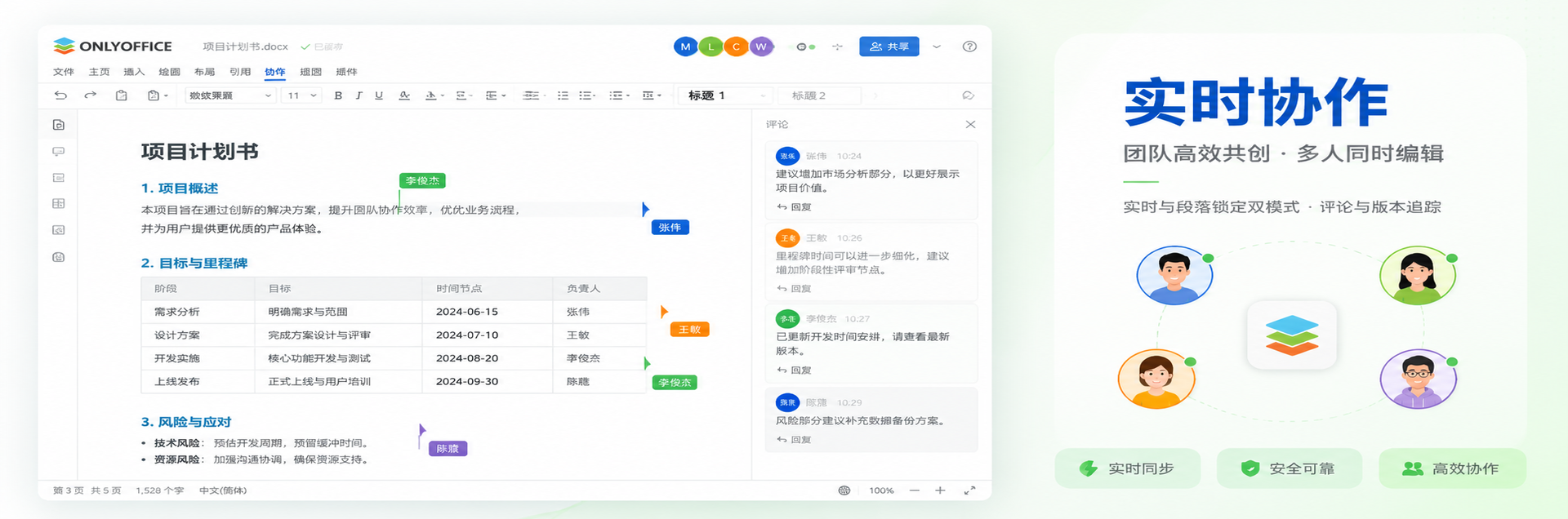Reply to 陈晨's comment
The image size is (1568, 519).
coord(795,440)
